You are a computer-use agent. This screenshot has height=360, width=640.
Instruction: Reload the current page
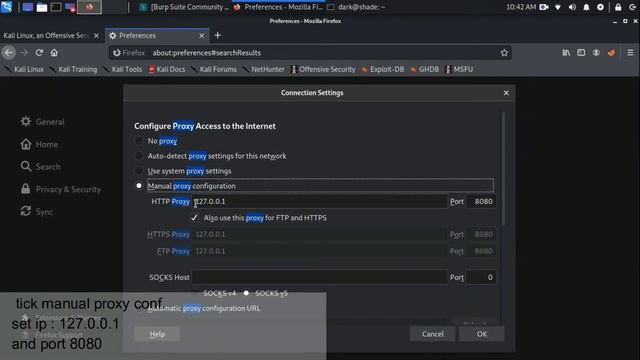point(39,53)
